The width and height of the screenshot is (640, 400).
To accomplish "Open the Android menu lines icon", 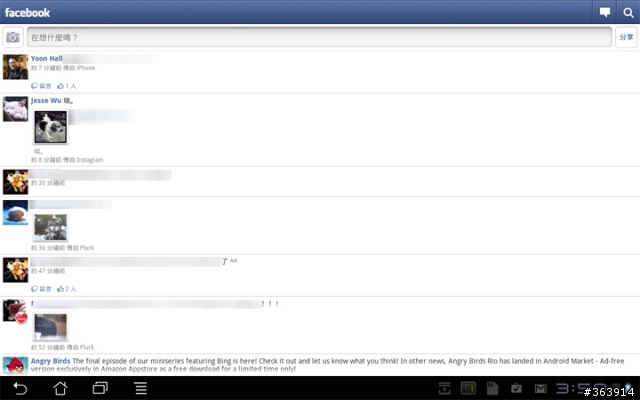I will click(141, 388).
